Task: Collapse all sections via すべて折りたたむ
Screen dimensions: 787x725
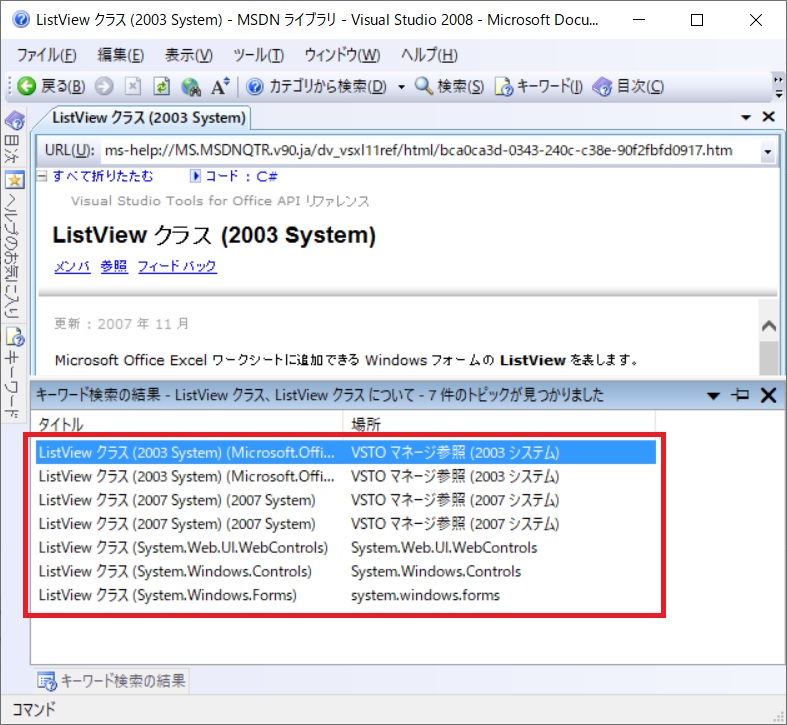Action: [x=96, y=176]
